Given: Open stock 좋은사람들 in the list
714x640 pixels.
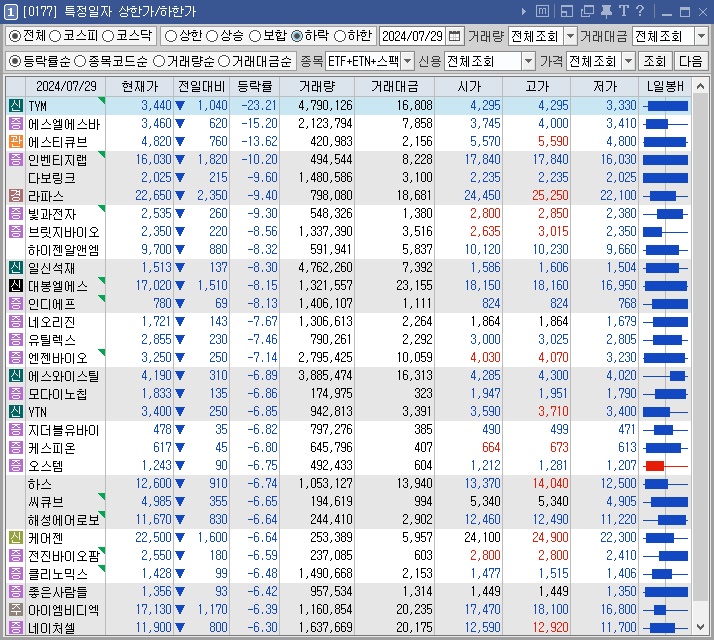Looking at the screenshot, I should click(x=57, y=592).
